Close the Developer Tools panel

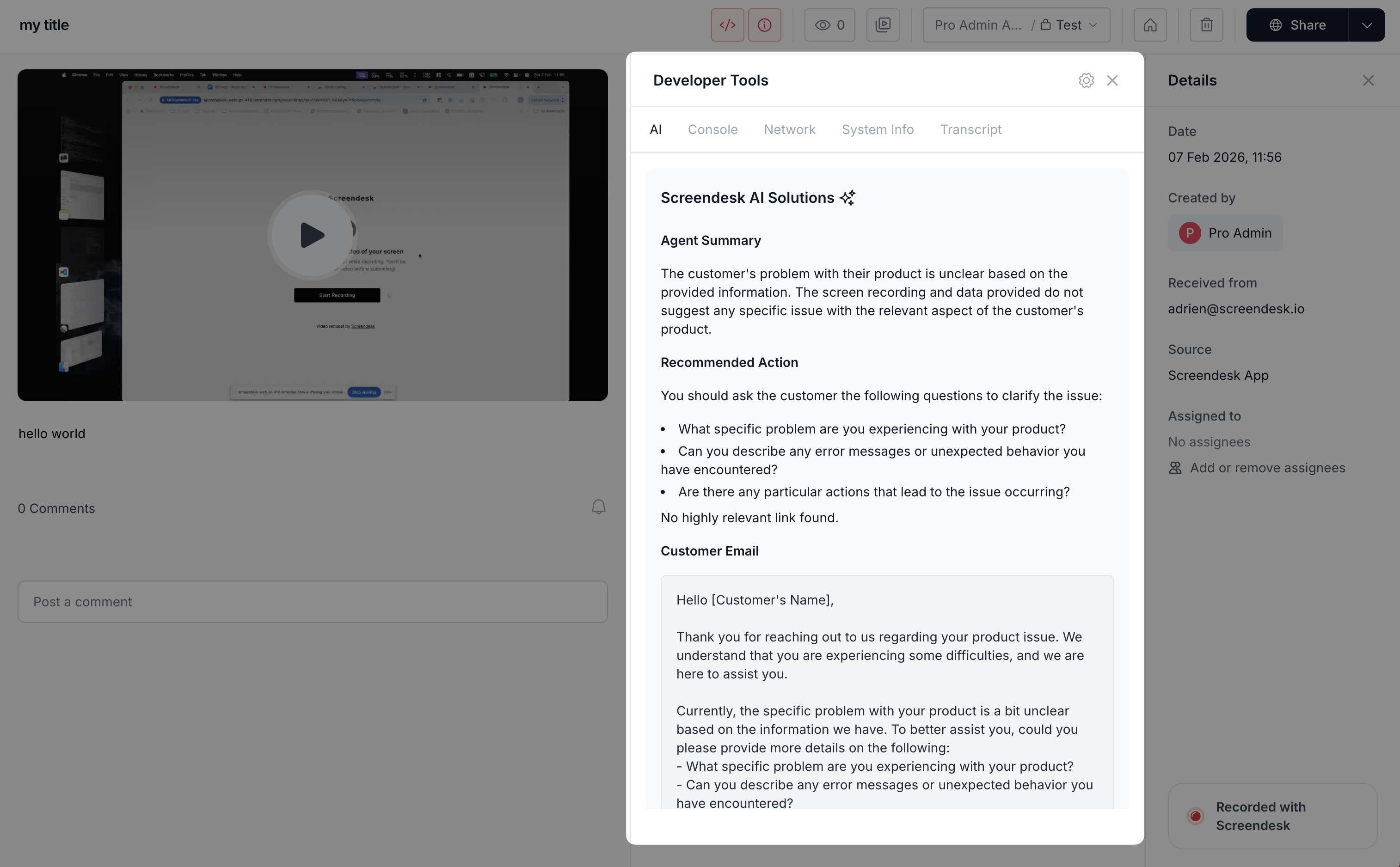click(1112, 80)
